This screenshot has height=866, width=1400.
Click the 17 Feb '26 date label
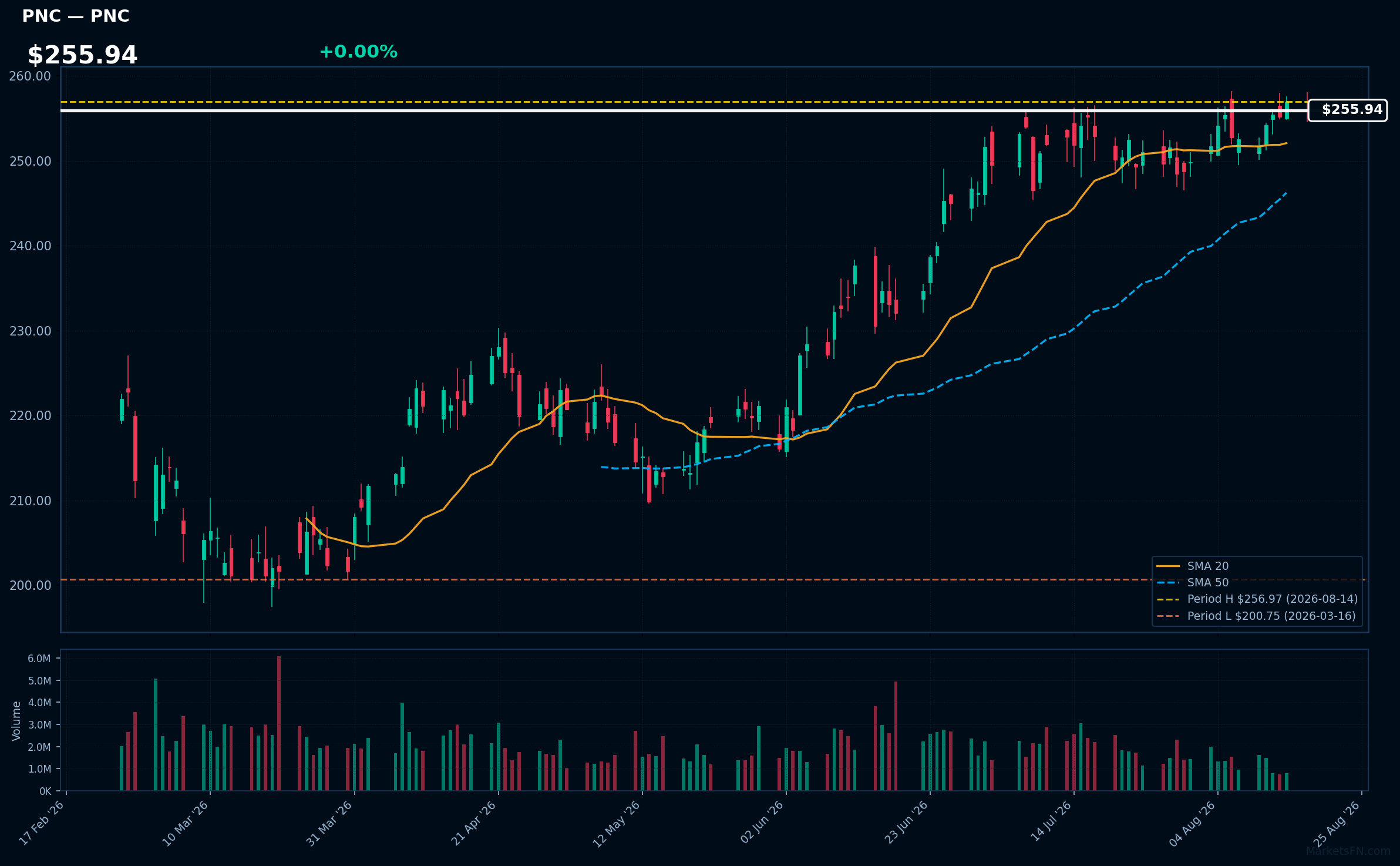point(42,823)
